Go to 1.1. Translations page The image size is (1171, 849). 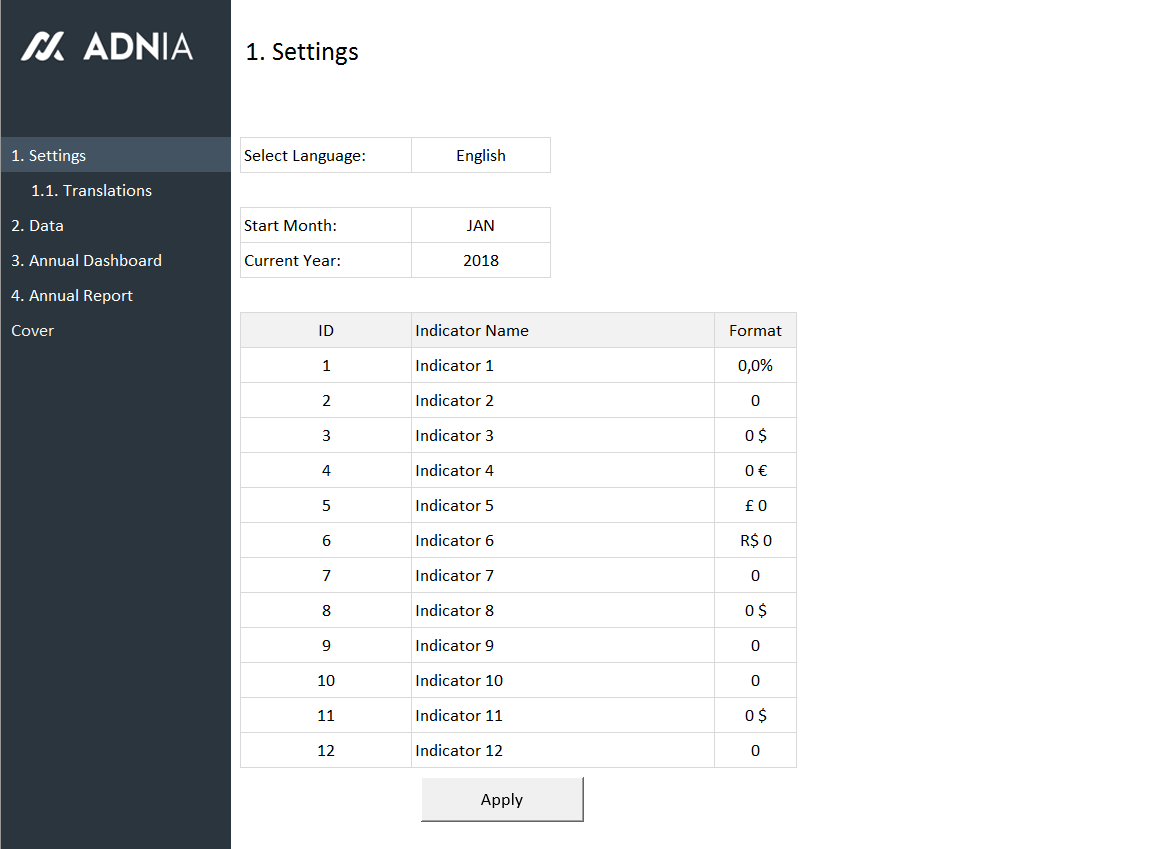tap(91, 190)
